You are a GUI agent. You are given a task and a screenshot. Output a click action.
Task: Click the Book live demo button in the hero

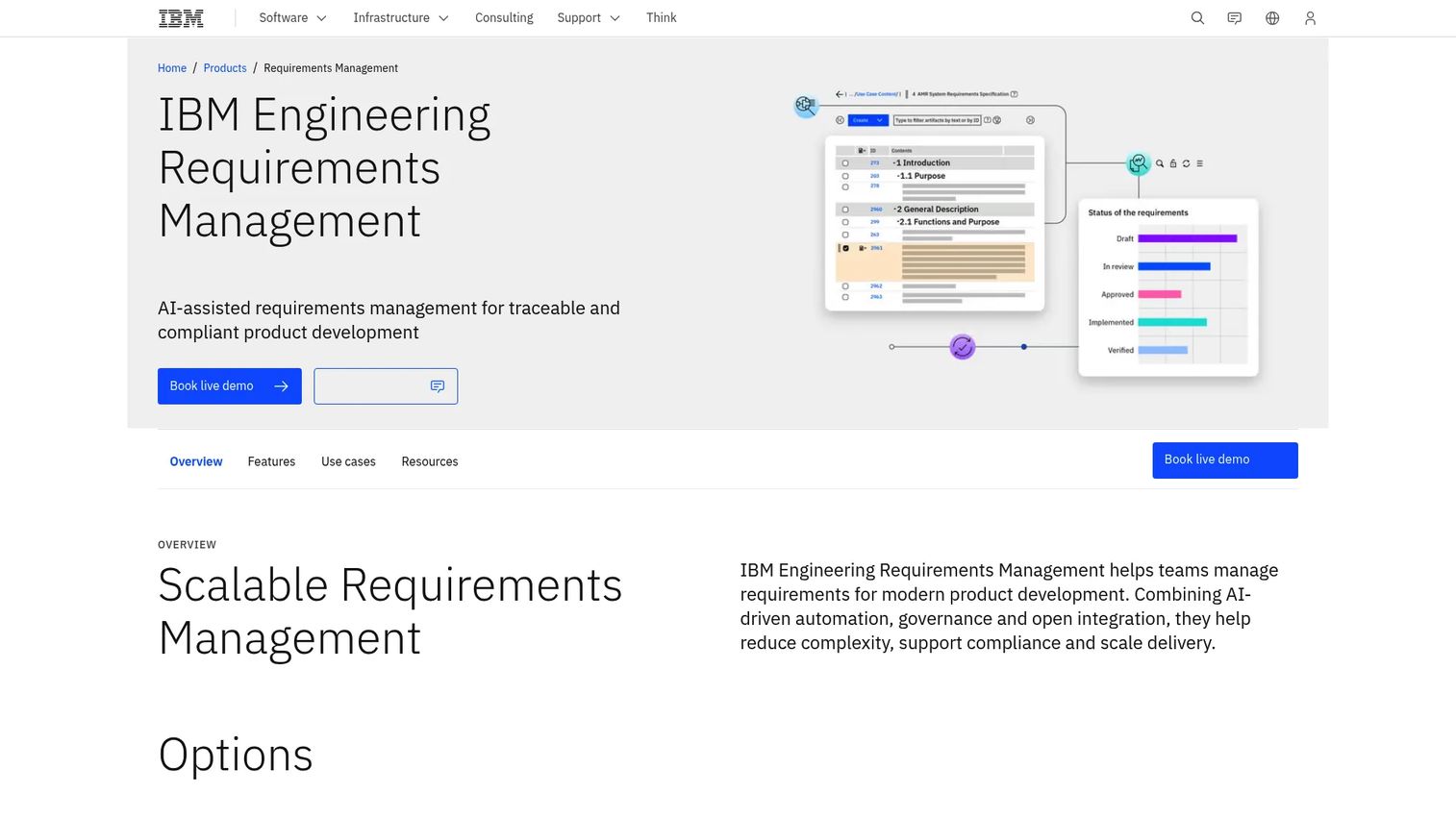click(230, 386)
